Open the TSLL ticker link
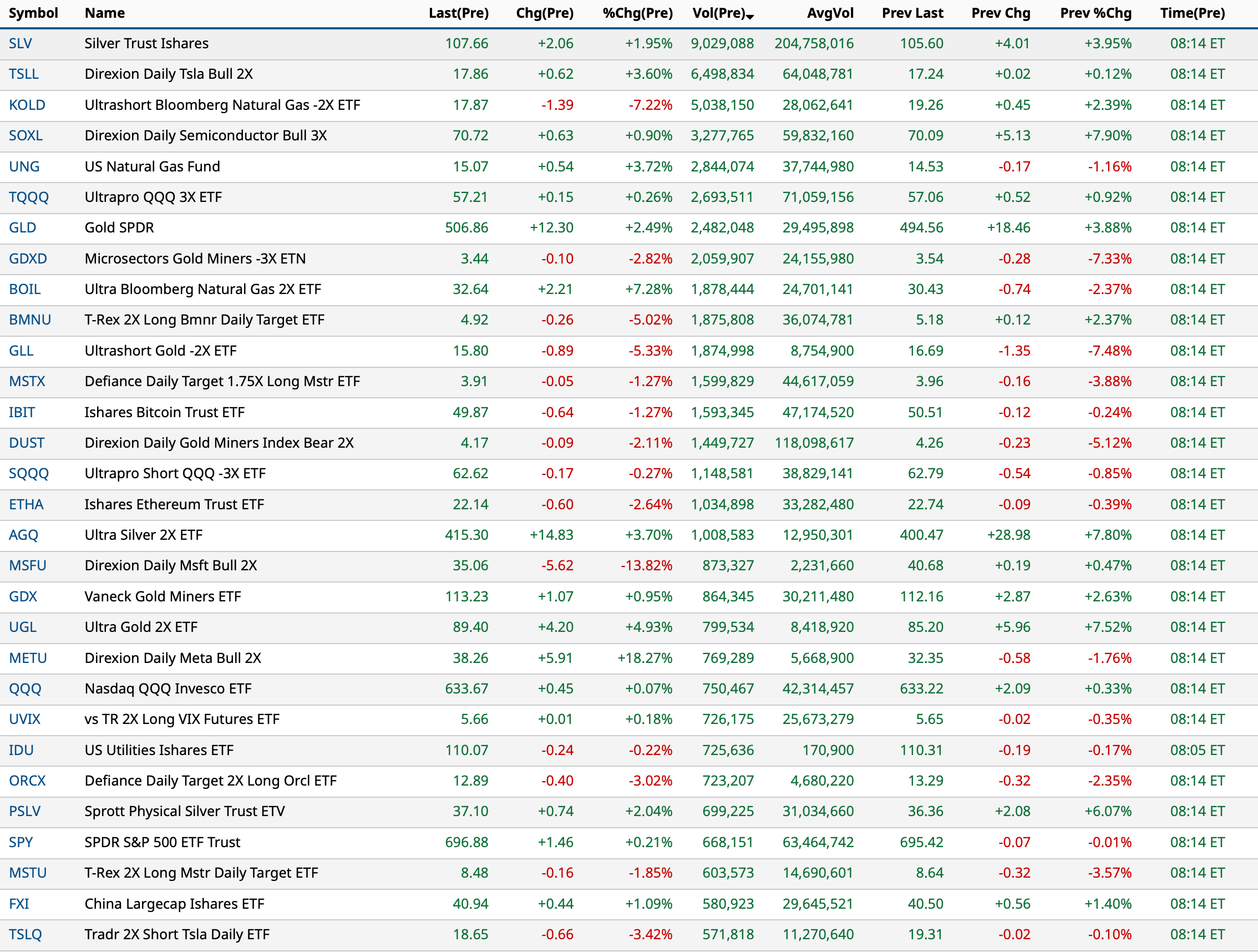This screenshot has height=952, width=1258. pos(24,74)
